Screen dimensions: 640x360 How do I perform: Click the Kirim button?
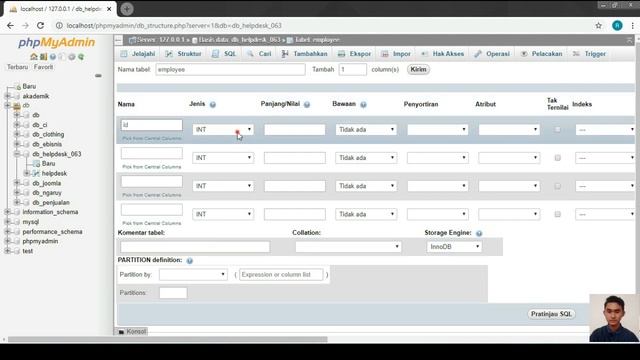(x=418, y=69)
